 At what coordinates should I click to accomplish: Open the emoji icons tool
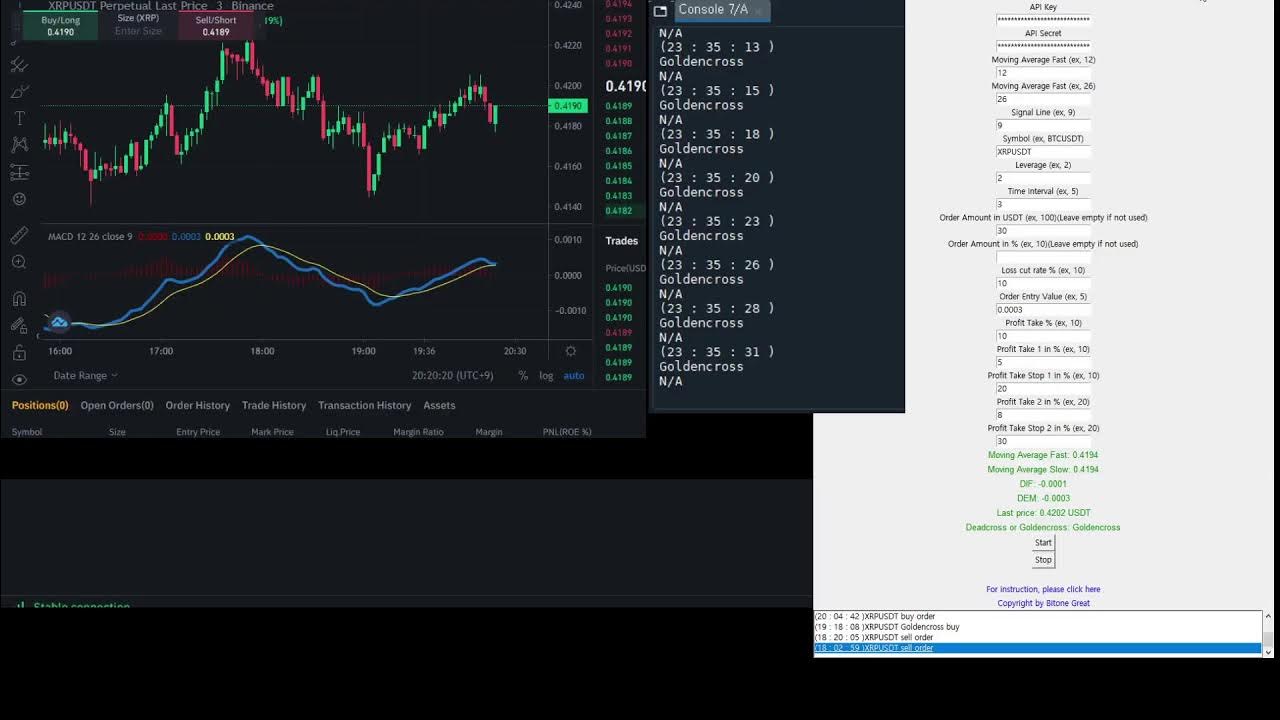(19, 199)
